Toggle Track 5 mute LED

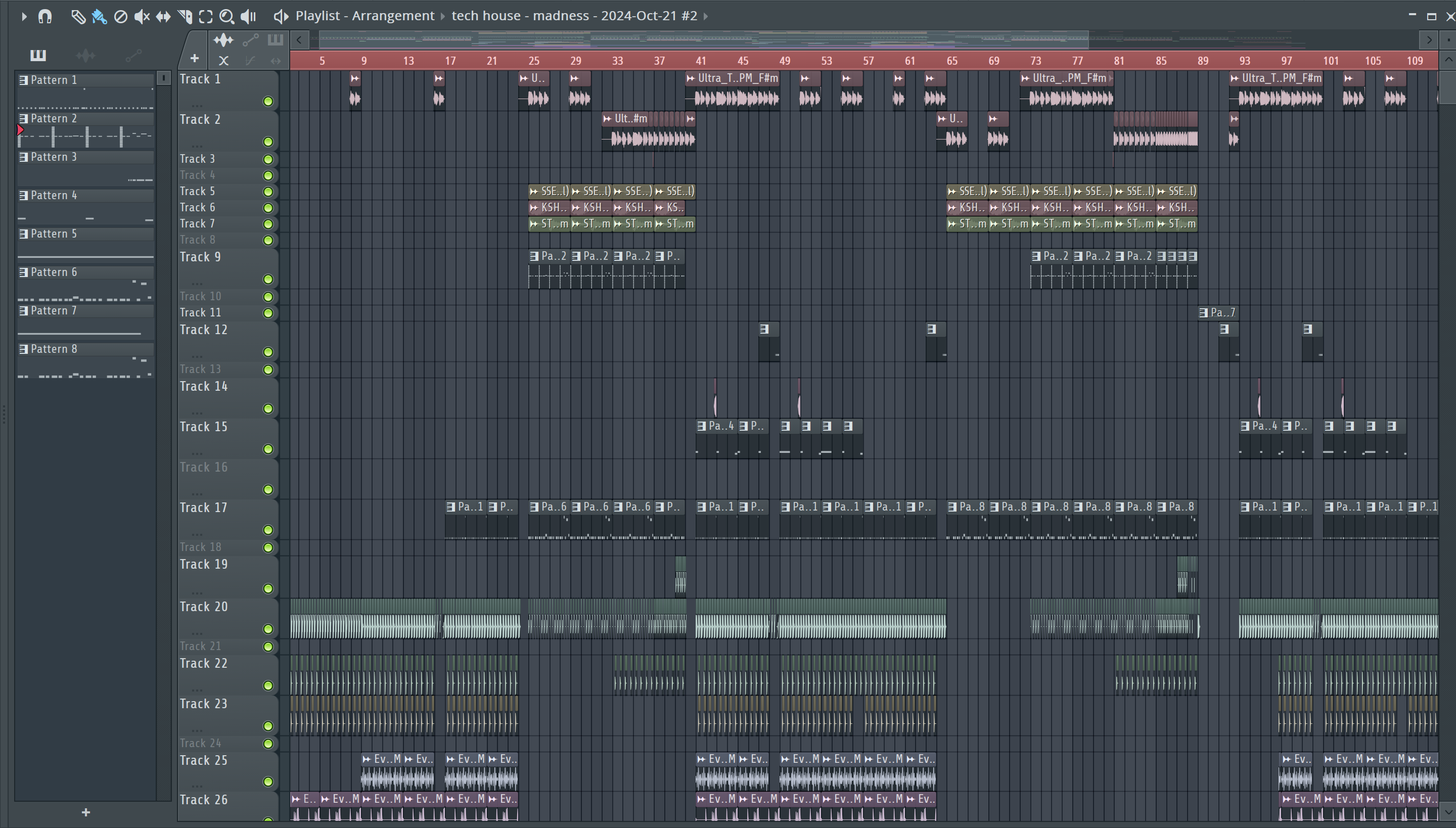tap(268, 192)
